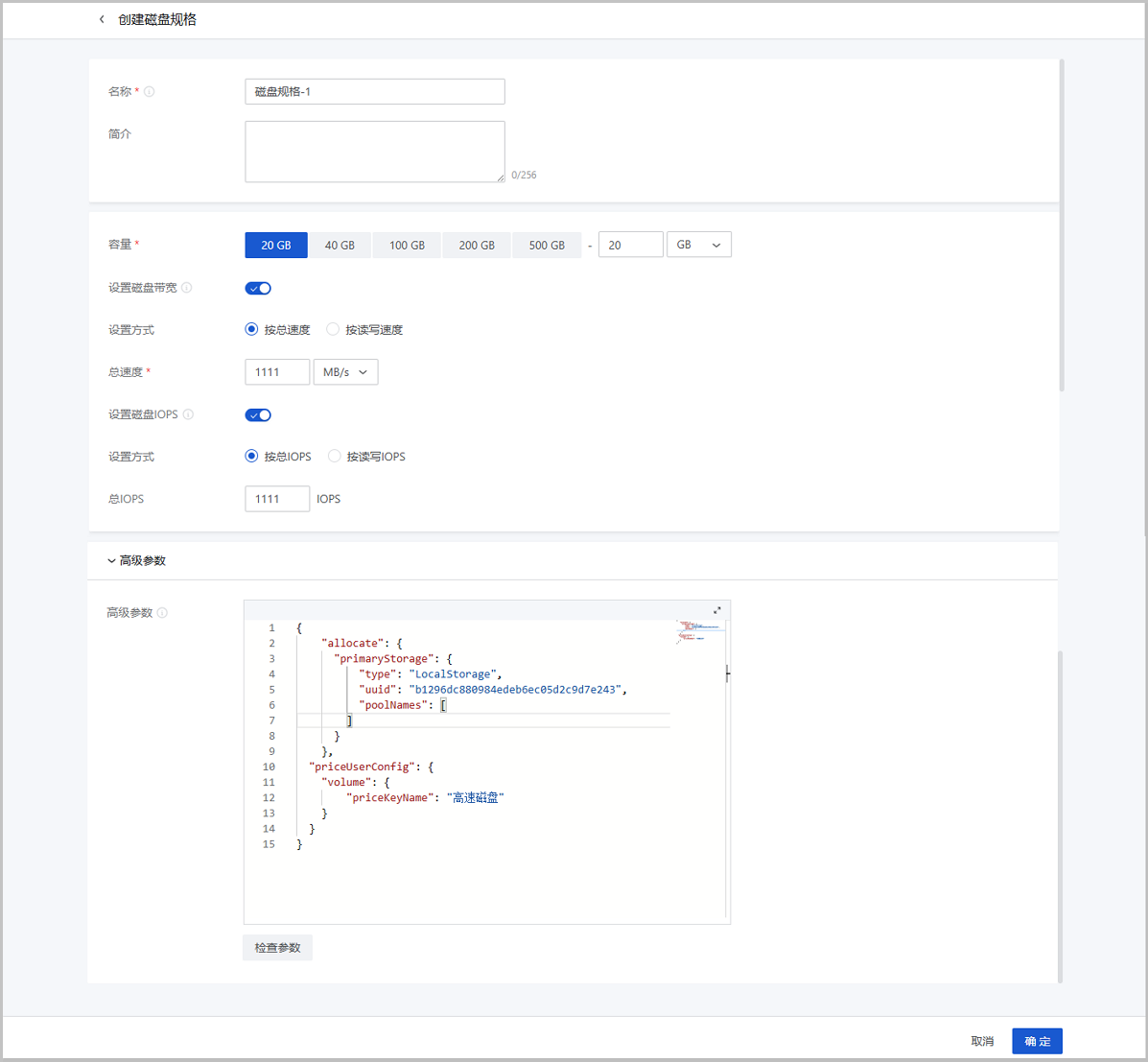Click the info icon next to 设置磁盘带宽
Screen dimensions: 1148x1062
point(187,287)
